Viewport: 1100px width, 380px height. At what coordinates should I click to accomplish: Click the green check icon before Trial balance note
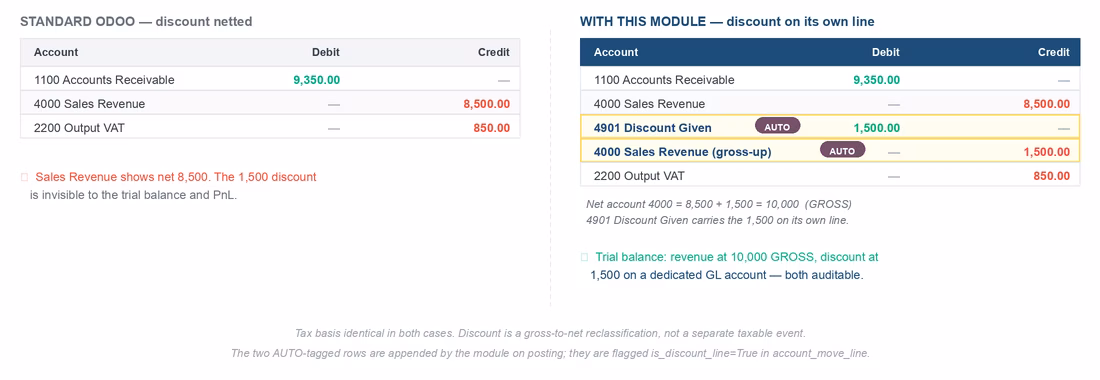click(x=584, y=257)
